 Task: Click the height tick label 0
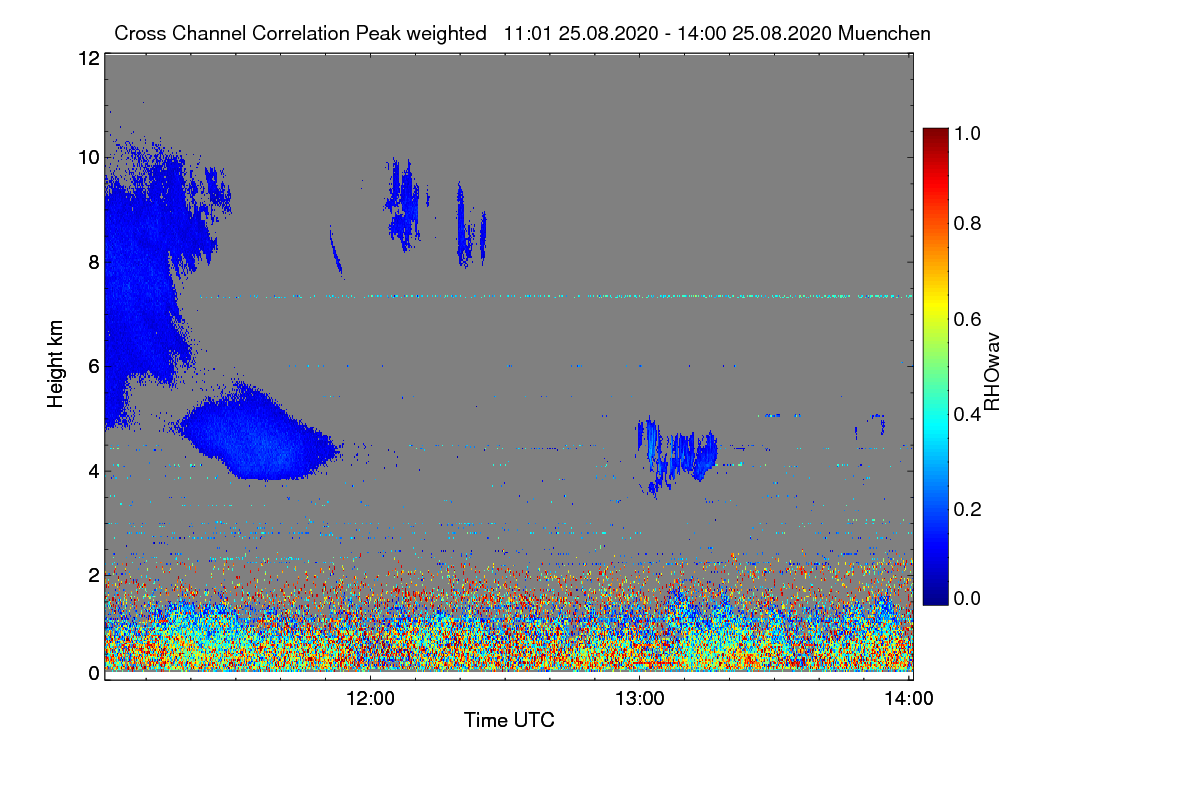(x=93, y=672)
